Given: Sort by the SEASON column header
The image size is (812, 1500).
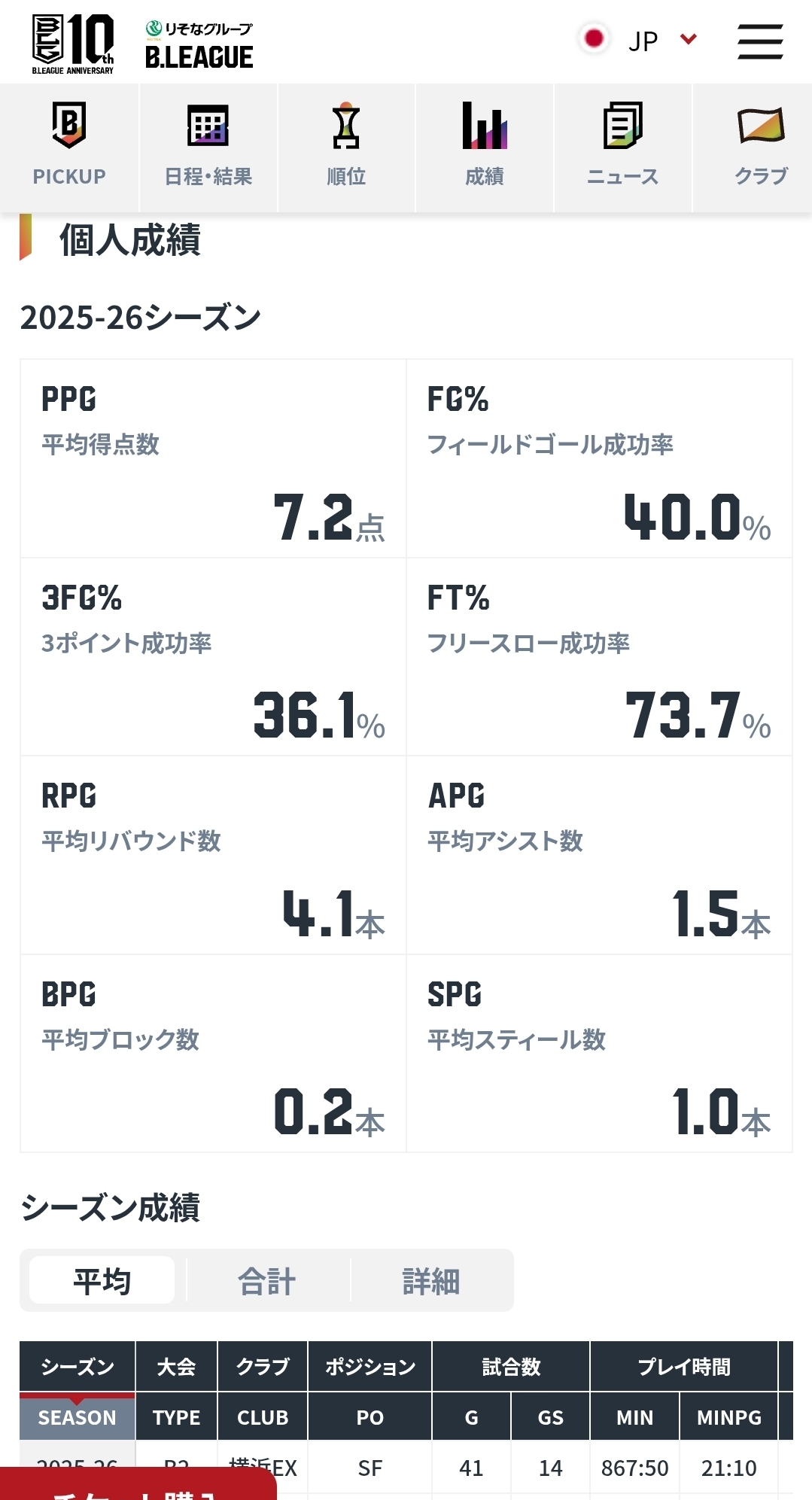Looking at the screenshot, I should point(78,1417).
